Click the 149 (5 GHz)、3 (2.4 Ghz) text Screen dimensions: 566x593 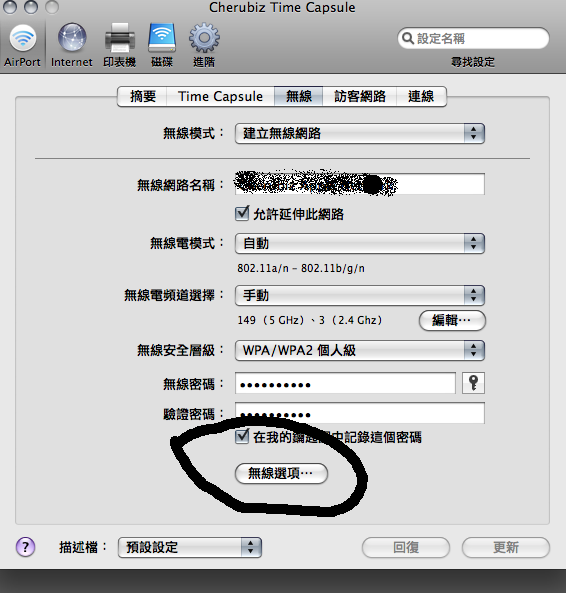(310, 320)
